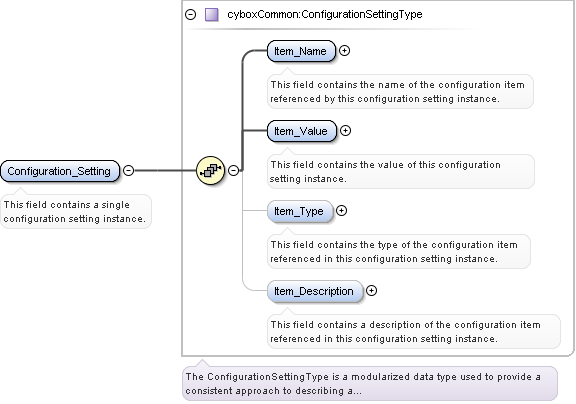Select the Item_Description element node

315,291
